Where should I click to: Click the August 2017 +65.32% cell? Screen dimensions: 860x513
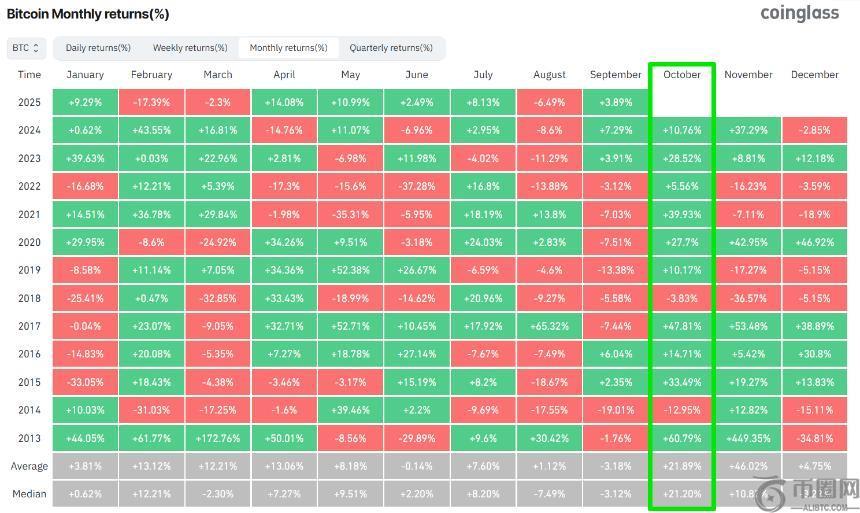pos(549,326)
